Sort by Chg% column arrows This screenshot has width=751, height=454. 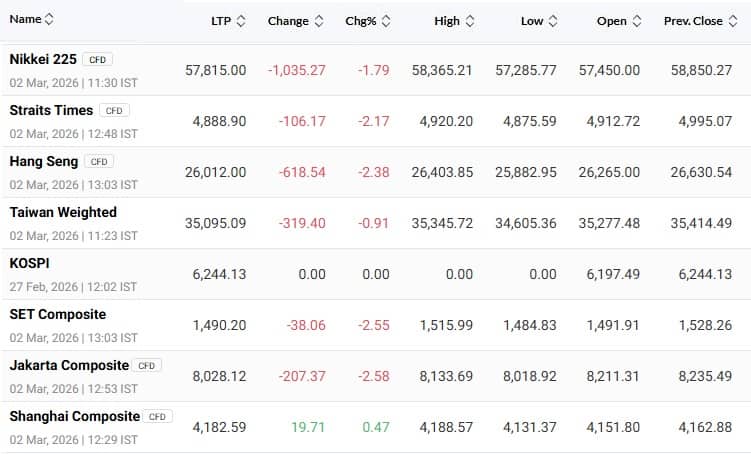point(386,21)
